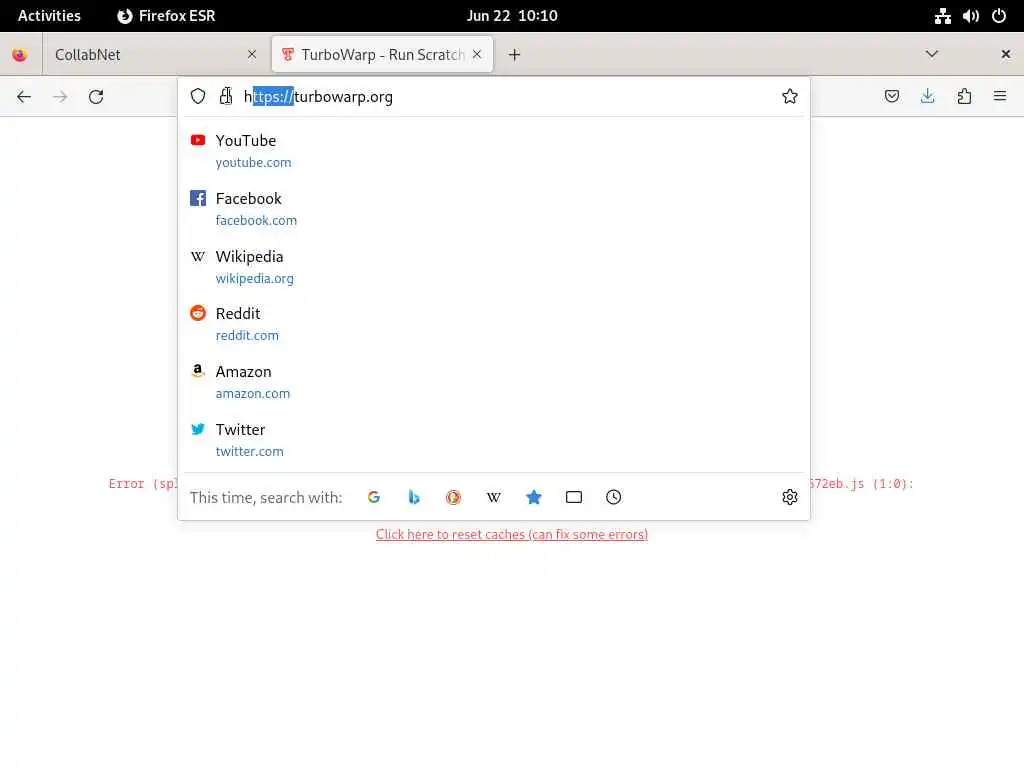Search with DuckDuckGo this time
Image resolution: width=1024 pixels, height=768 pixels.
click(453, 497)
